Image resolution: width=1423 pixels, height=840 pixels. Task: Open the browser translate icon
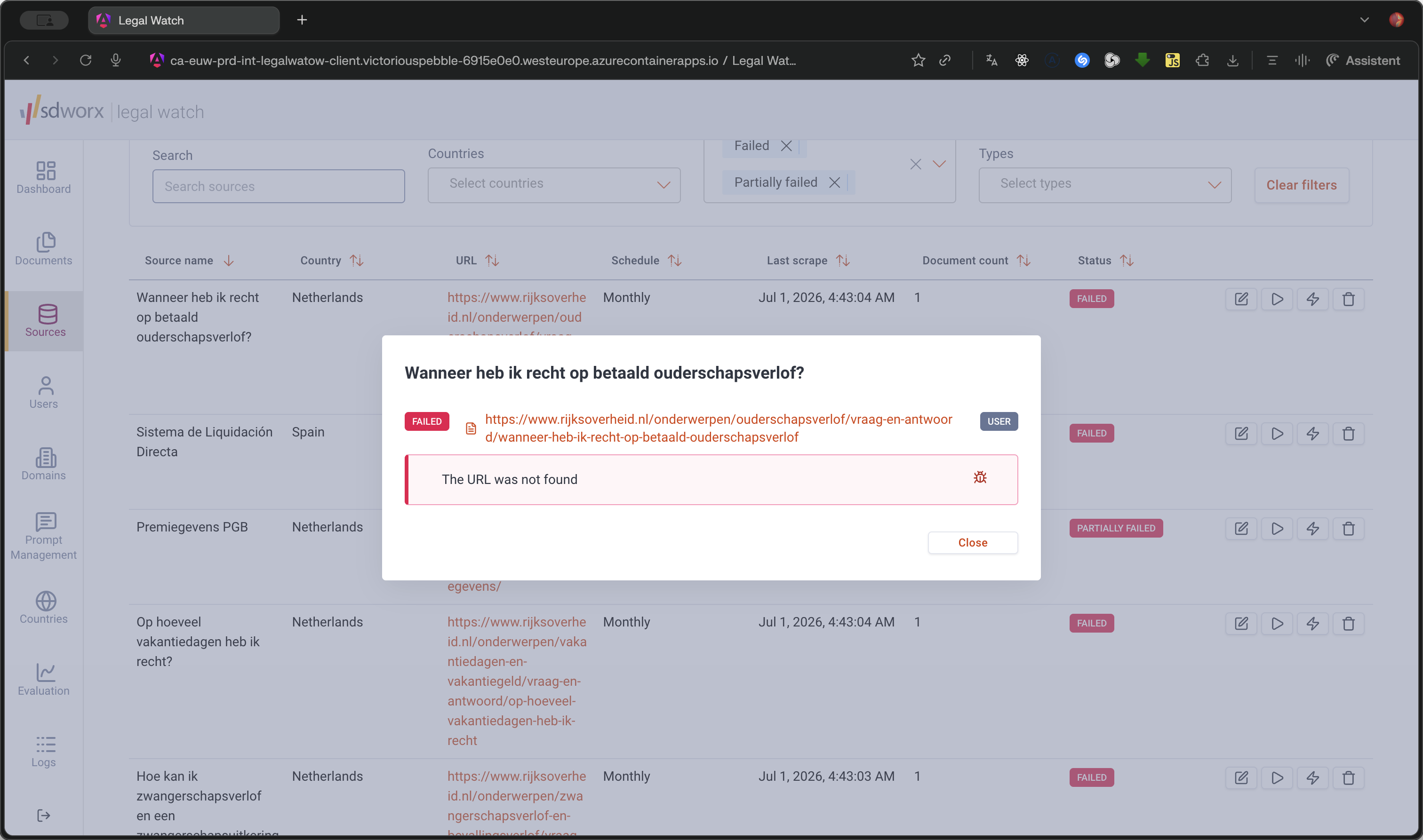[x=991, y=60]
